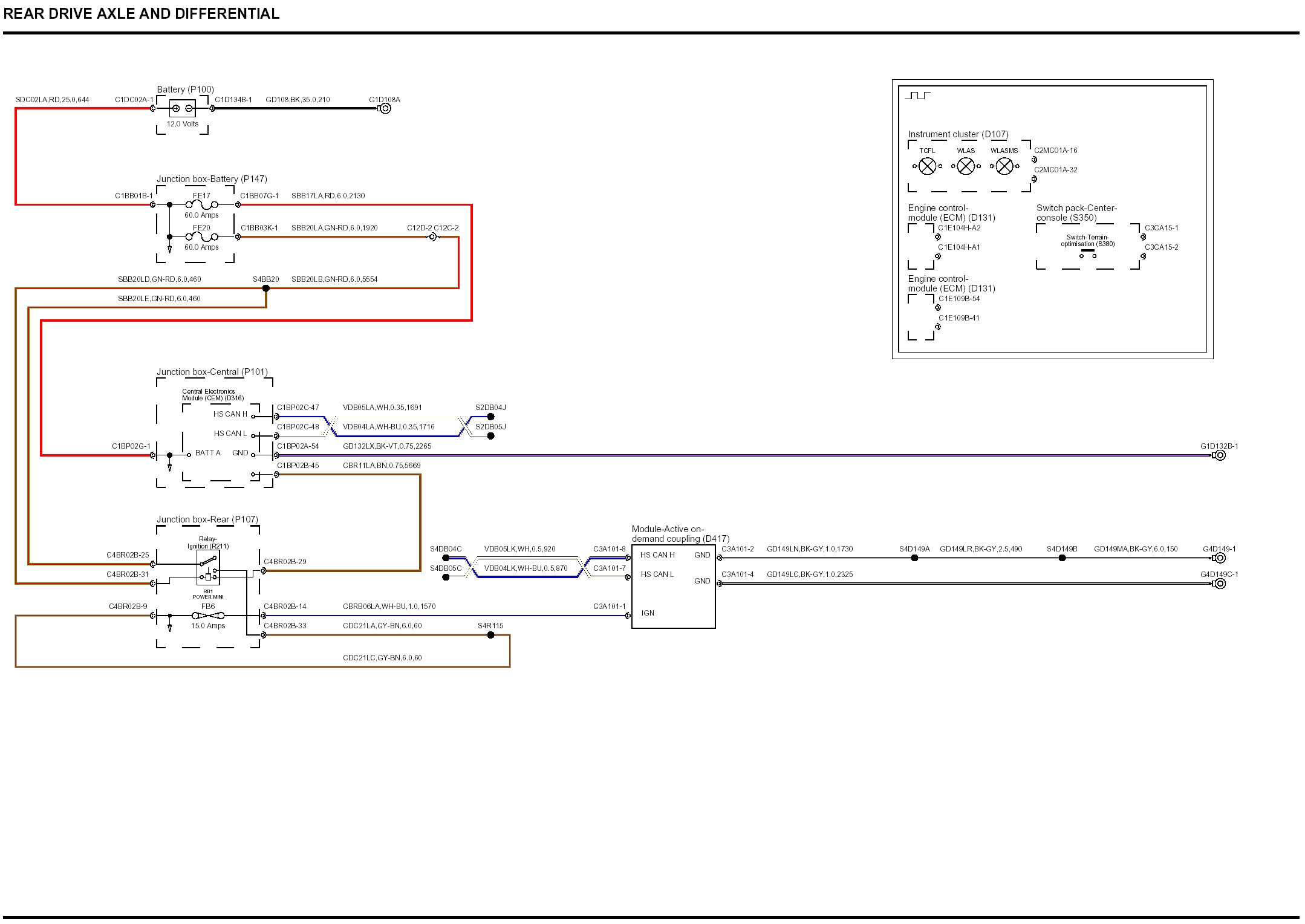Screen dimensions: 1305x924
Task: Click the FB6 15 Amp fuse symbol
Action: click(x=207, y=616)
